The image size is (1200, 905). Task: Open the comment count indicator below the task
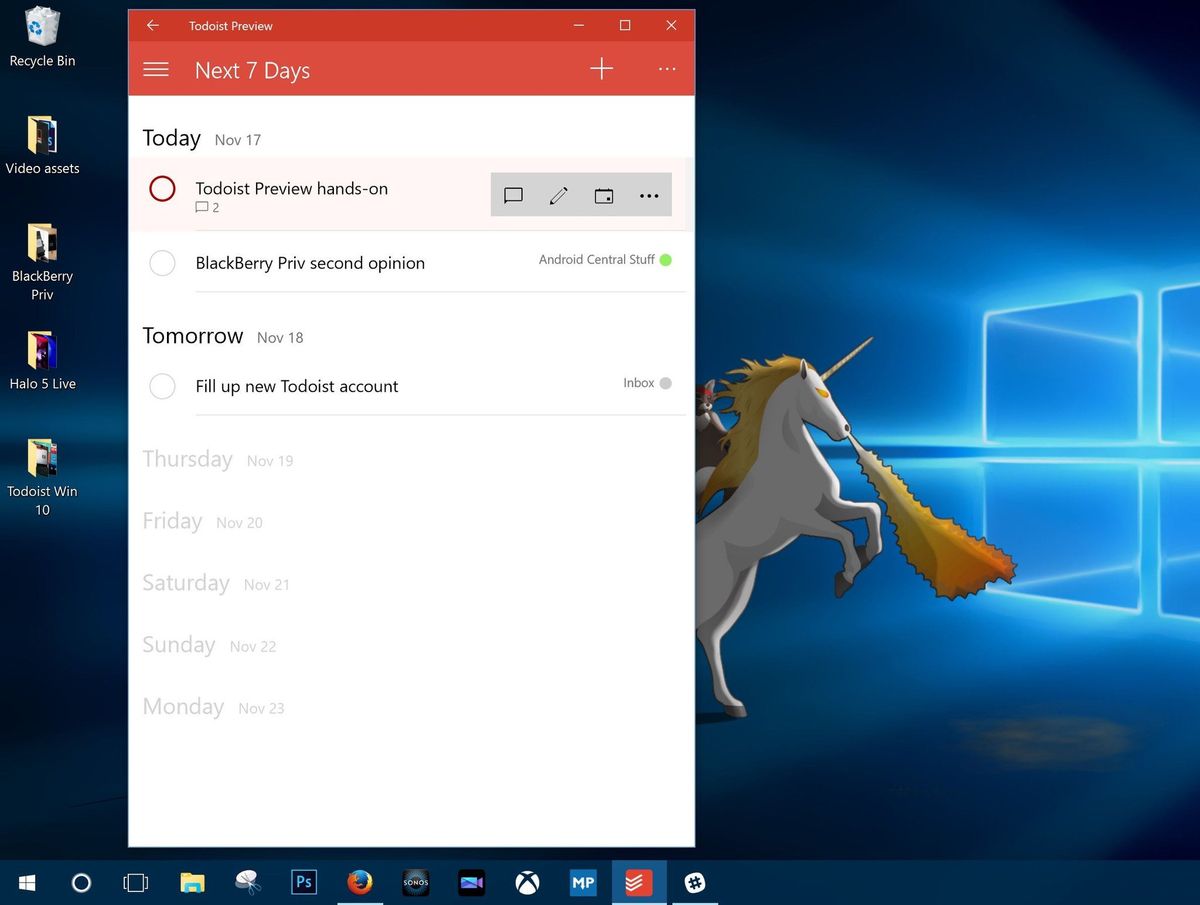[x=206, y=207]
